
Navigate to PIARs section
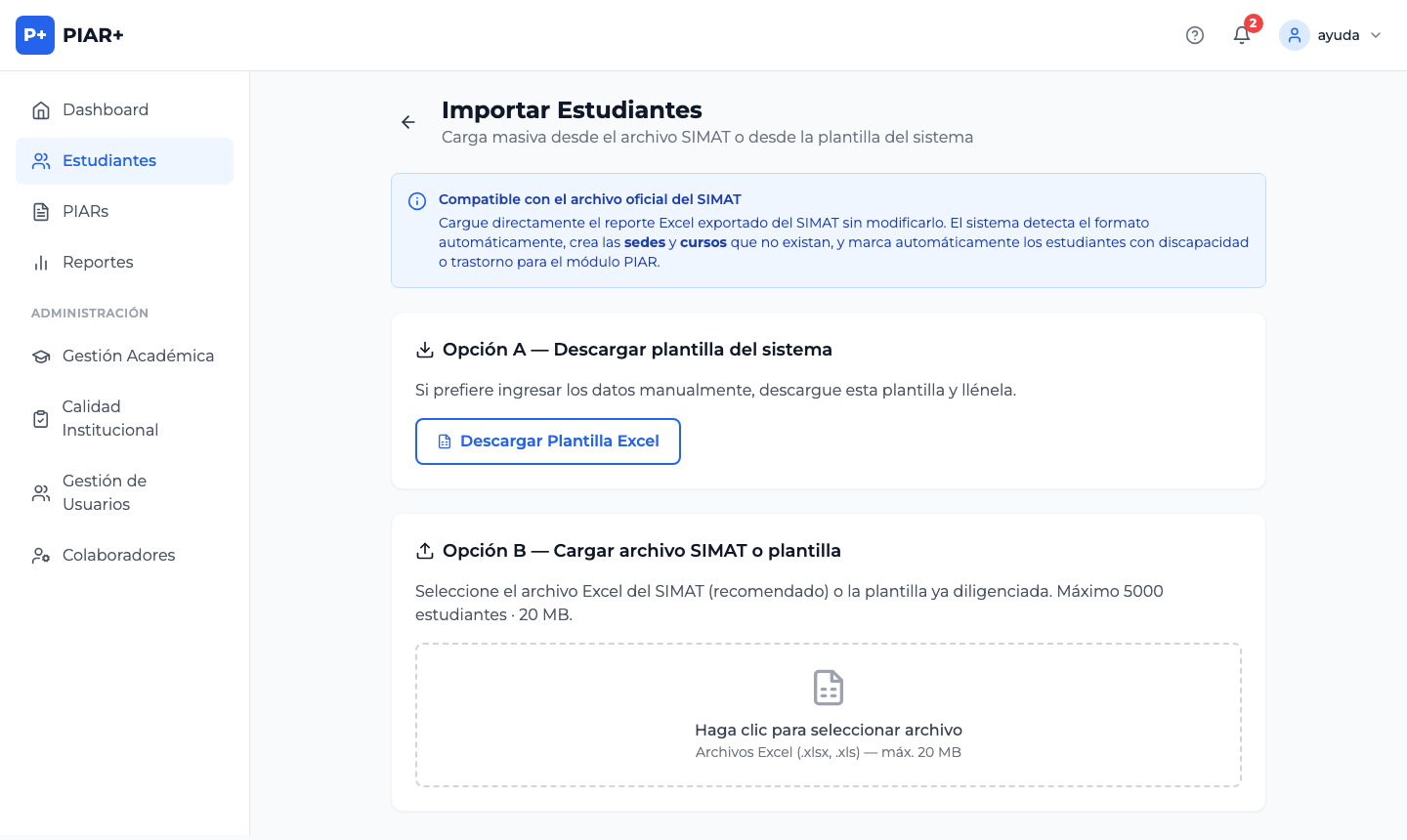click(x=86, y=211)
